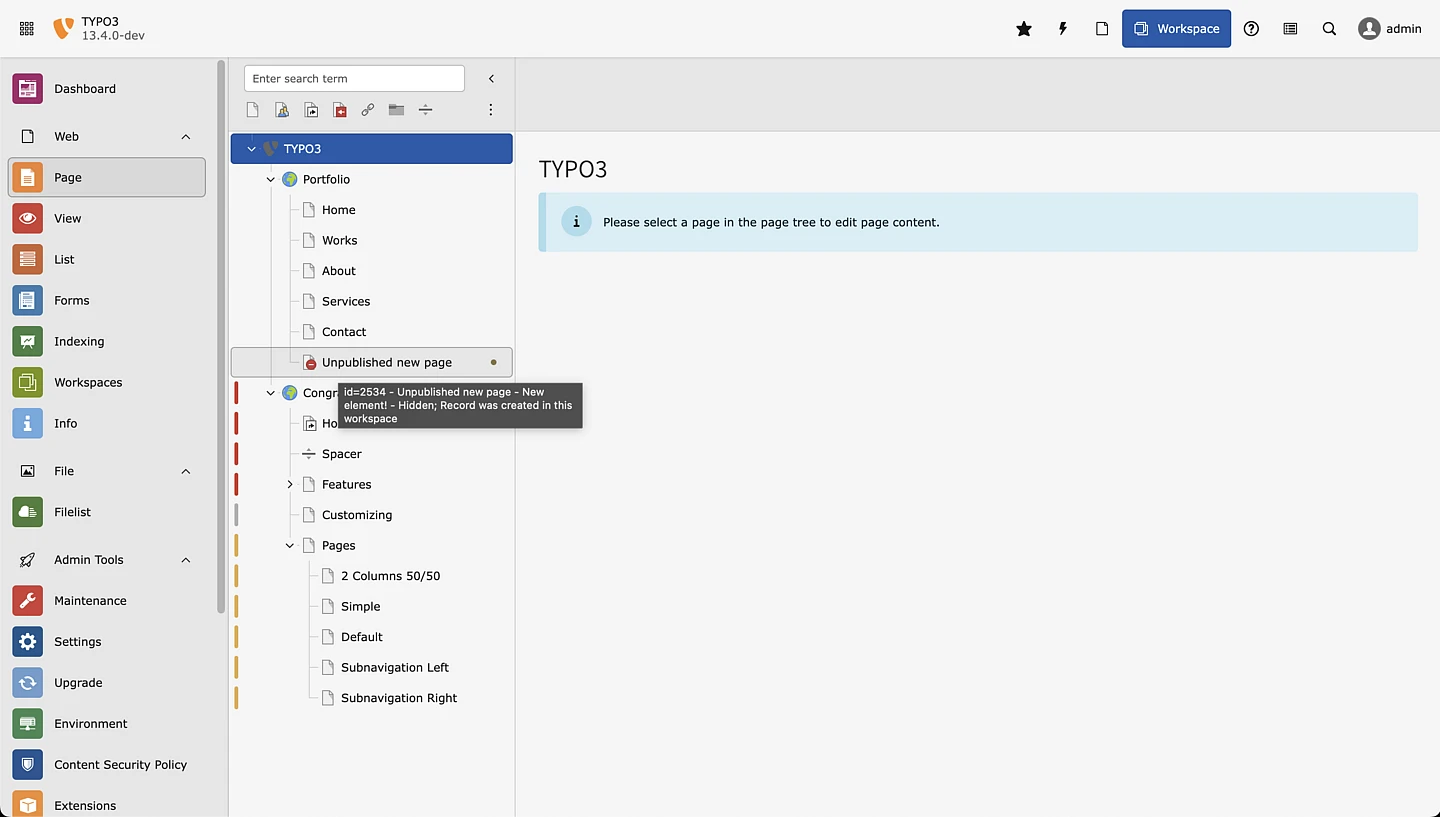
Task: Collapse the Portfolio tree node
Action: [x=271, y=180]
